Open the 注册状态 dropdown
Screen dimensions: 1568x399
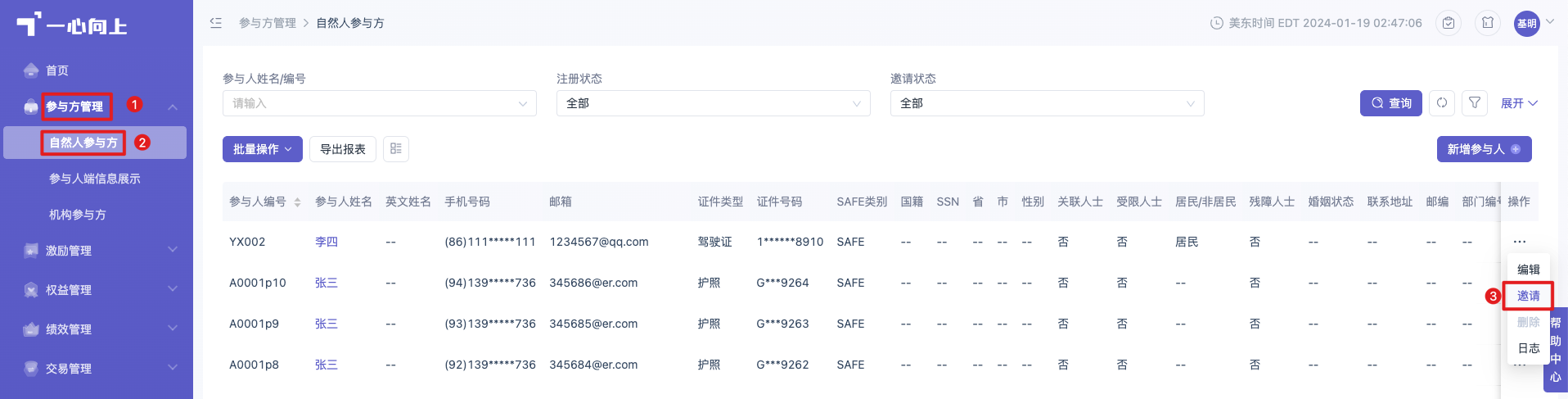point(713,103)
